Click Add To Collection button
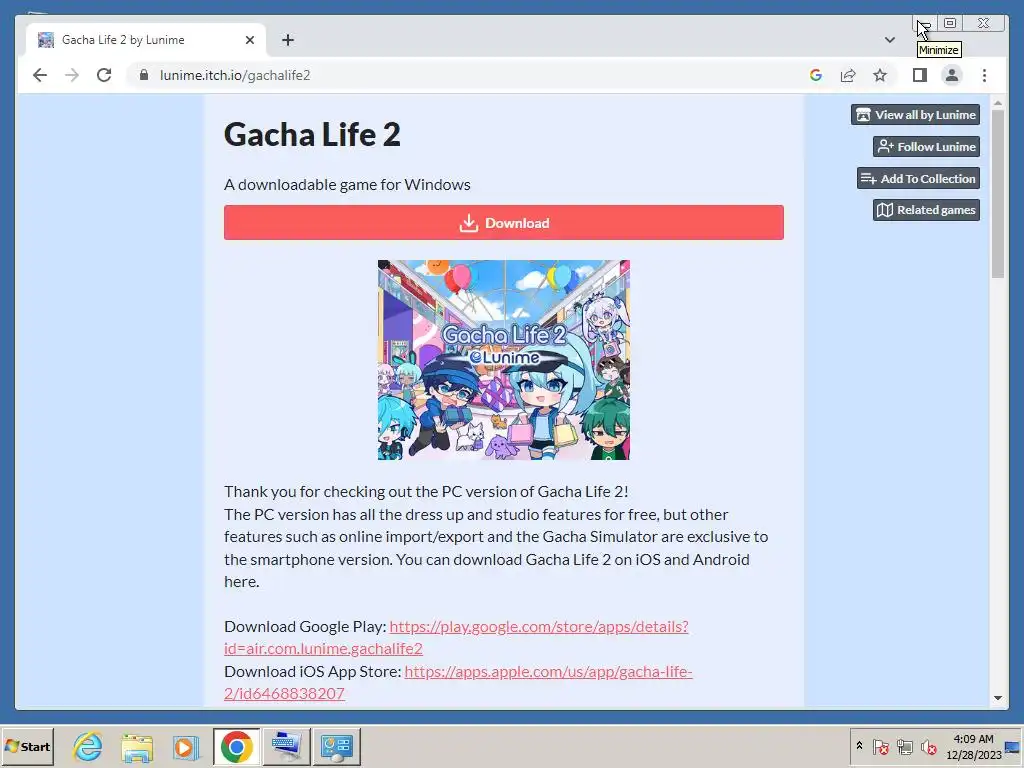 [x=918, y=178]
